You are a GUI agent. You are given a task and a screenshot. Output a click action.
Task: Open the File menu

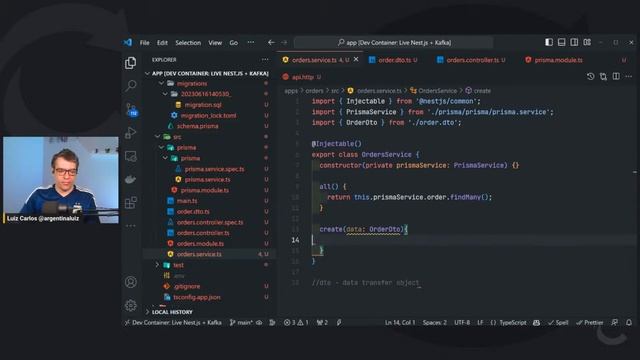tap(144, 42)
